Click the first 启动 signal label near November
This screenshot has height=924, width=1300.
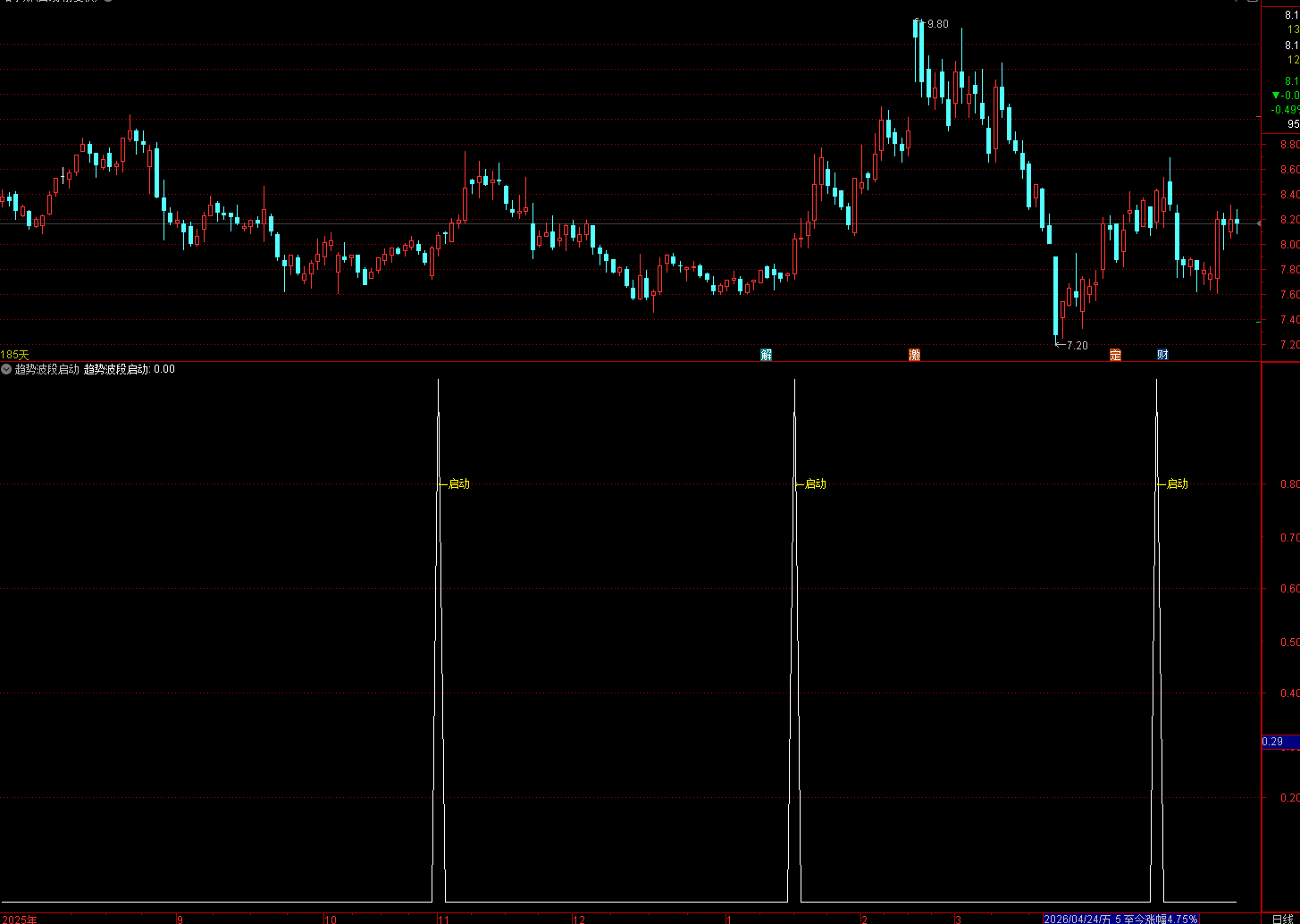(x=458, y=484)
